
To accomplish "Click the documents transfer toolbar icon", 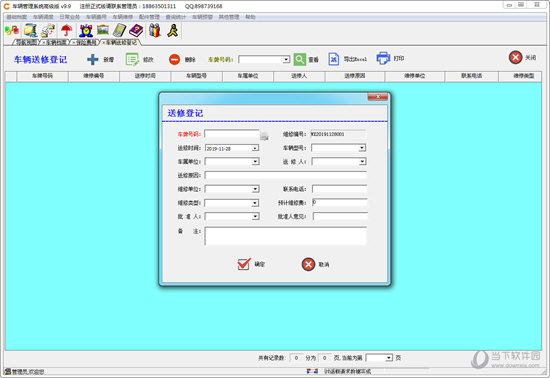I will point(48,31).
